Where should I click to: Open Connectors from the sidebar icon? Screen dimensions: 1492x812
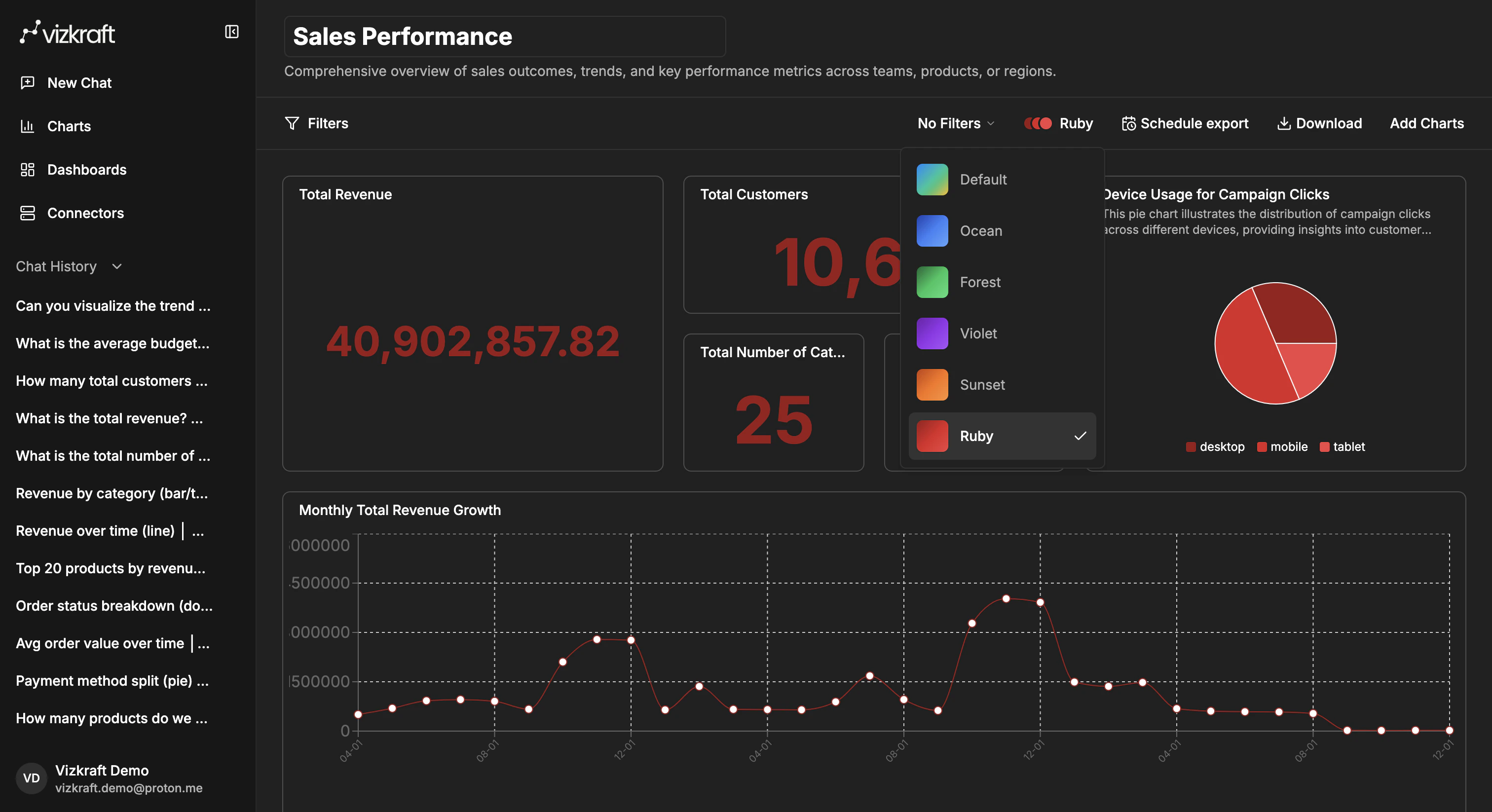coord(27,213)
